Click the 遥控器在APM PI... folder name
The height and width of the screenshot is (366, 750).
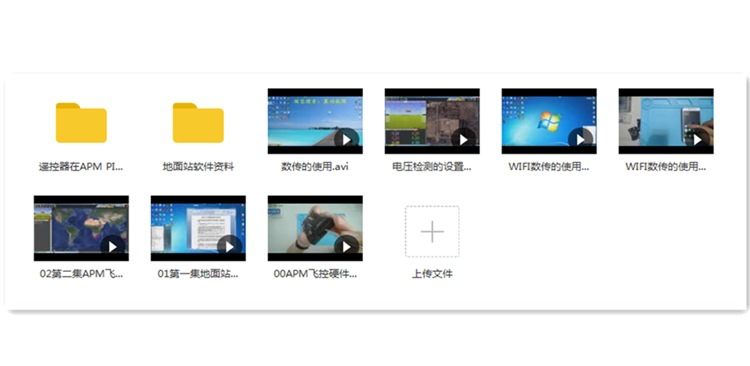click(81, 167)
